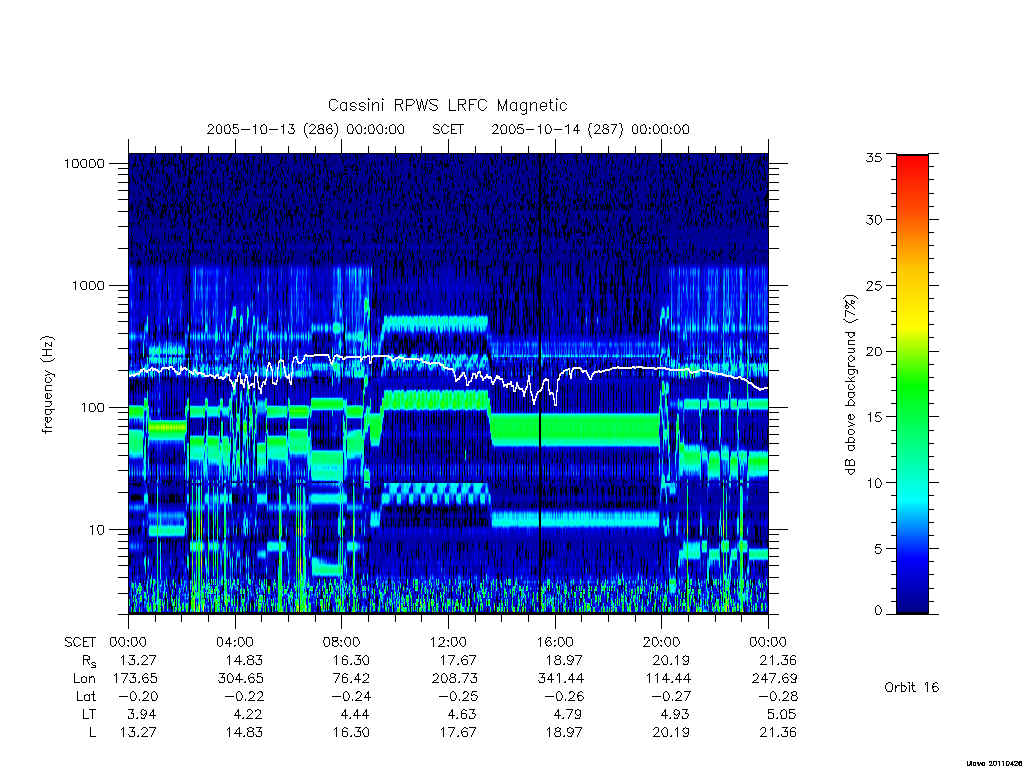Click the Lat value -0.28
The height and width of the screenshot is (768, 1024).
(776, 696)
